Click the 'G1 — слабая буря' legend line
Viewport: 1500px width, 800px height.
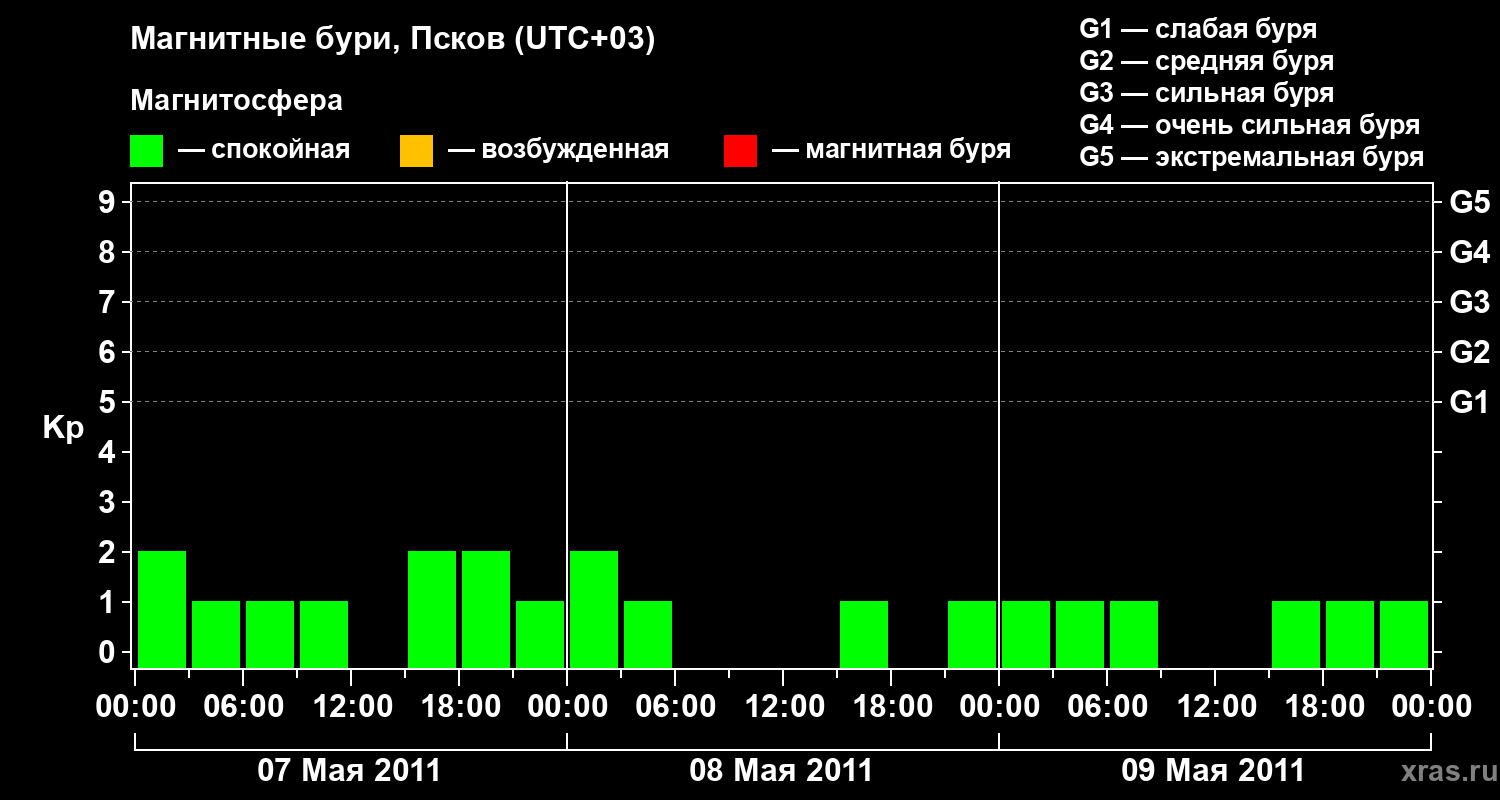pos(1198,29)
